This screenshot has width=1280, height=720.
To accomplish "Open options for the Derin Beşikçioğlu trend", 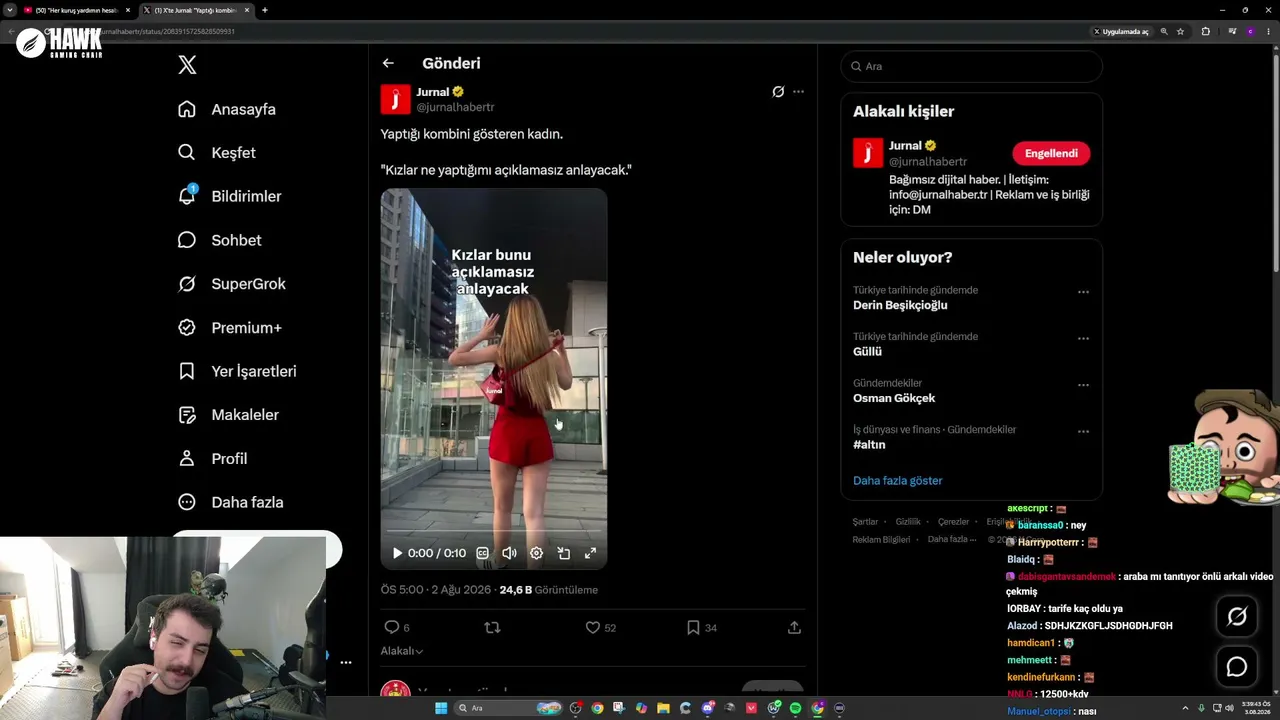I will [x=1083, y=292].
